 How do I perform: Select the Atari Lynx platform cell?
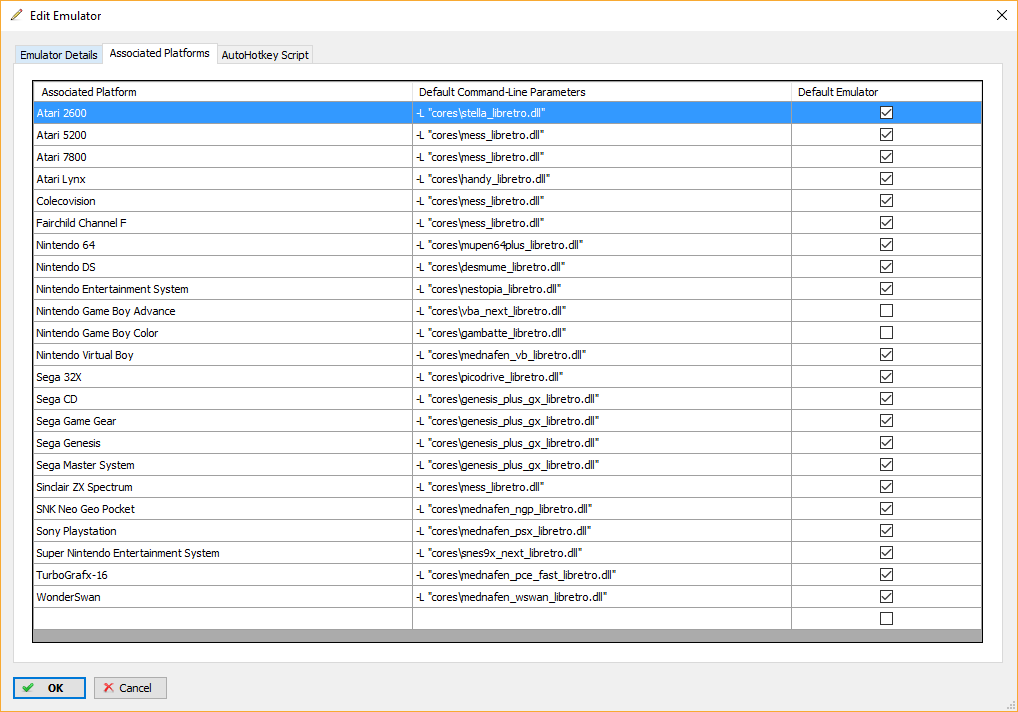223,178
